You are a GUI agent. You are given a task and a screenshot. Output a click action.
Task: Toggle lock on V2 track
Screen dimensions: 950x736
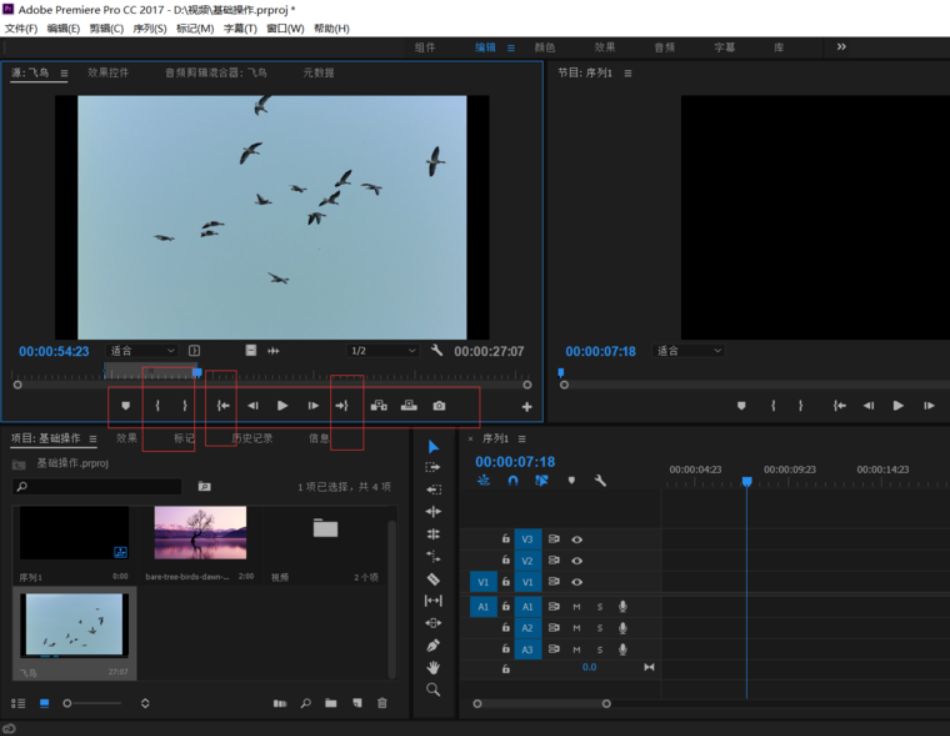(x=506, y=561)
